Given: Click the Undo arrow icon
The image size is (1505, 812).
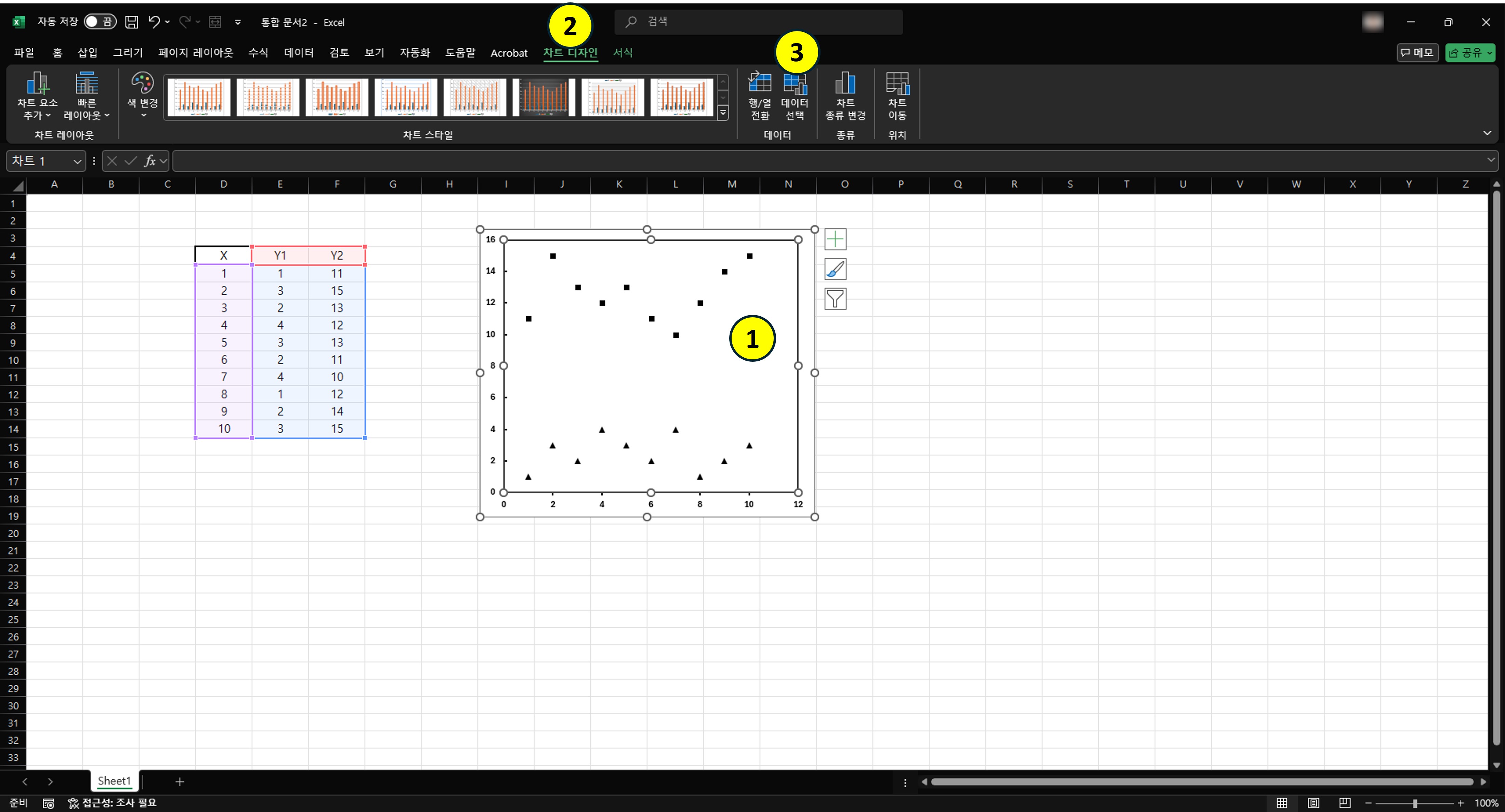Looking at the screenshot, I should pyautogui.click(x=154, y=22).
